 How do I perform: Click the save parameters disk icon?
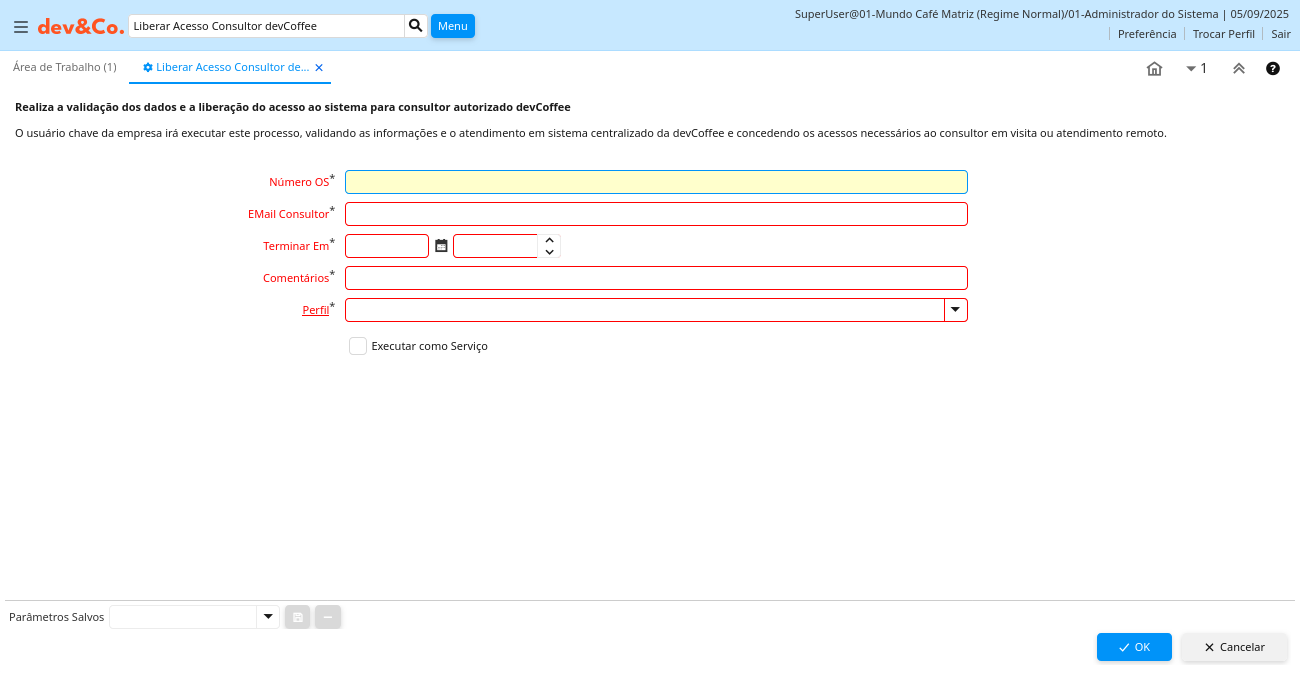(x=298, y=617)
